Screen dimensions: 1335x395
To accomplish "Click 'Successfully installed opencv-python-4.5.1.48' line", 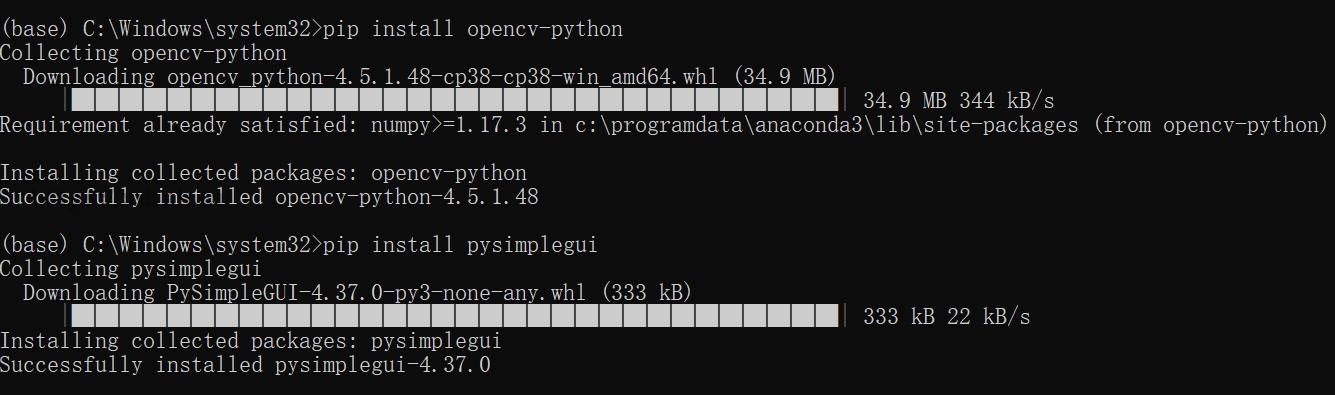I will tap(269, 197).
